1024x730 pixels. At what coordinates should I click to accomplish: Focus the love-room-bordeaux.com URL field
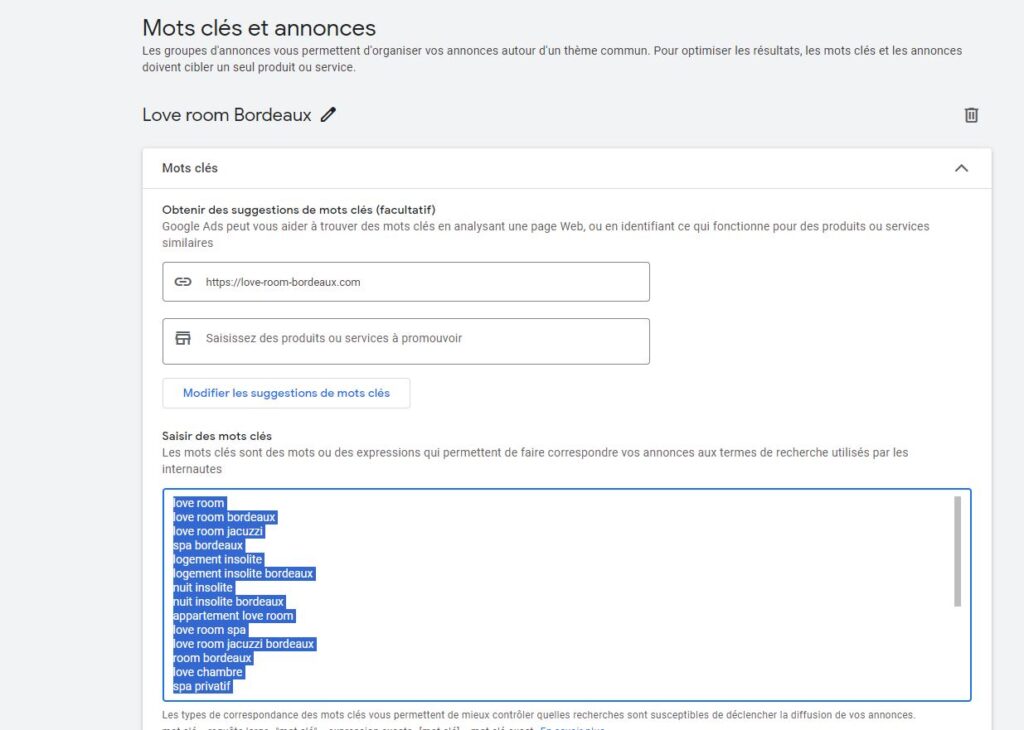tap(420, 282)
